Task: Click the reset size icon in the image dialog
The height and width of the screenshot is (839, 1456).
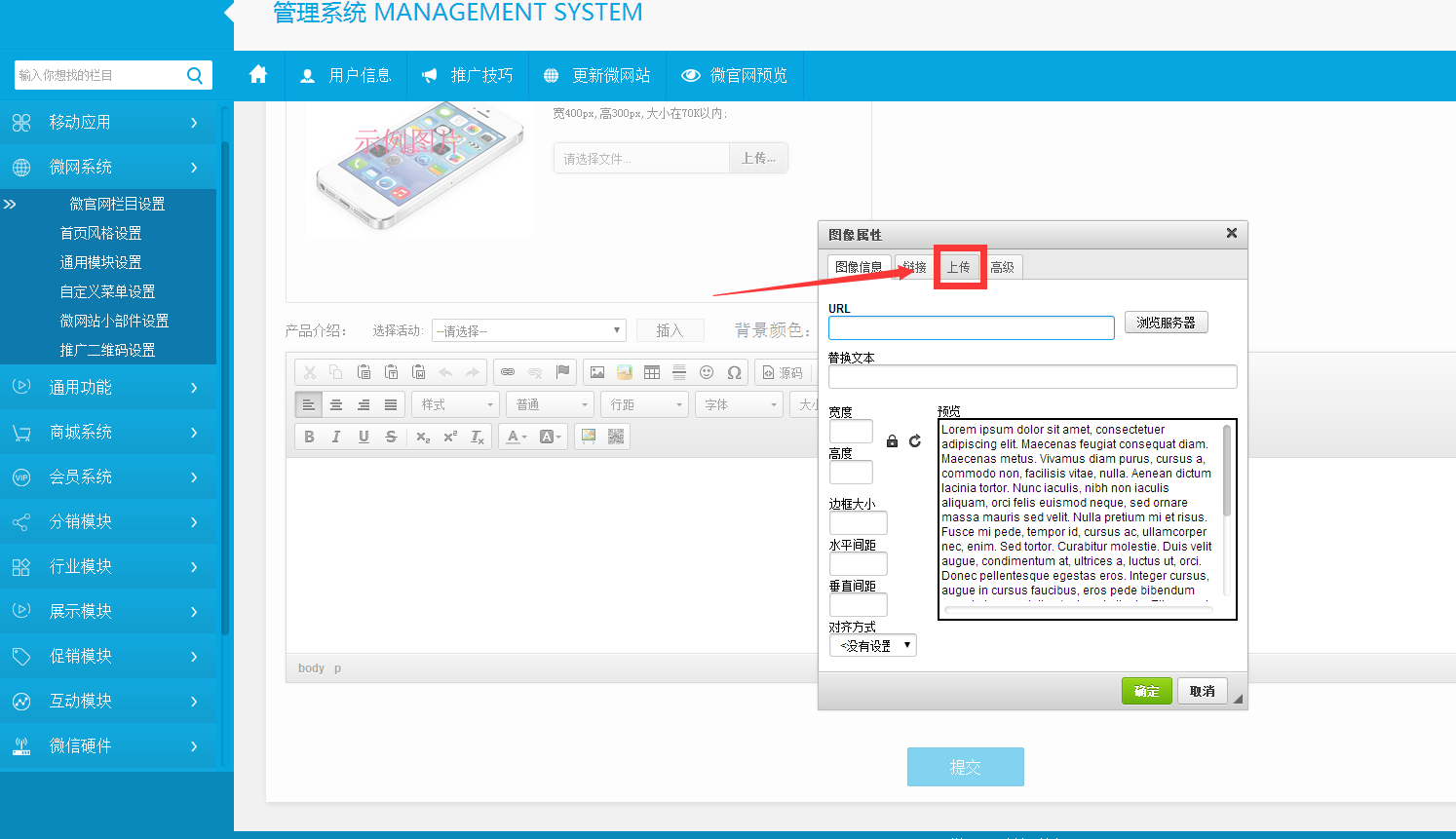Action: click(x=914, y=441)
